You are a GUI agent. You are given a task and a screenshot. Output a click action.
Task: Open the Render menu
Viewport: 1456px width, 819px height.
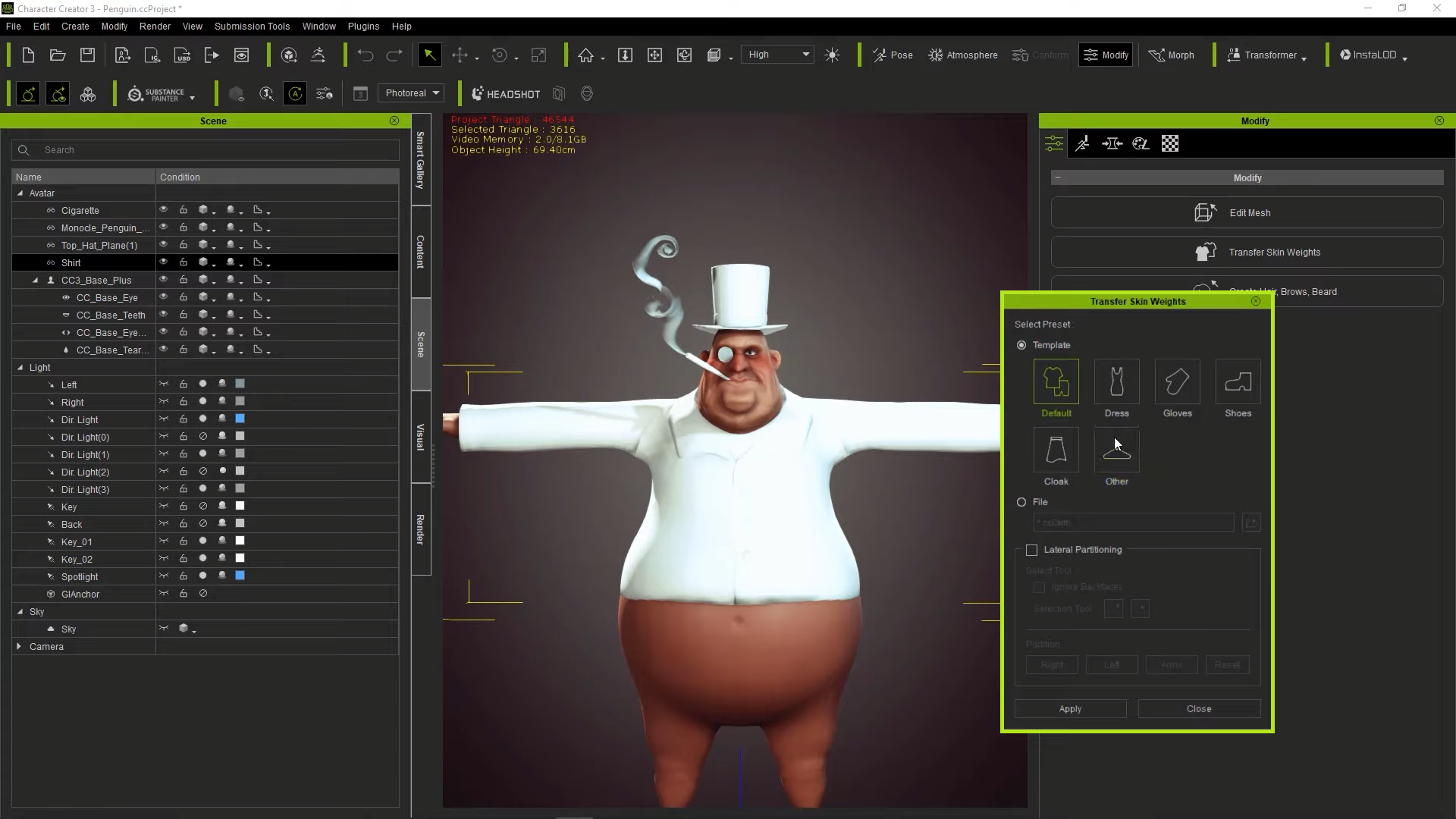pyautogui.click(x=155, y=26)
